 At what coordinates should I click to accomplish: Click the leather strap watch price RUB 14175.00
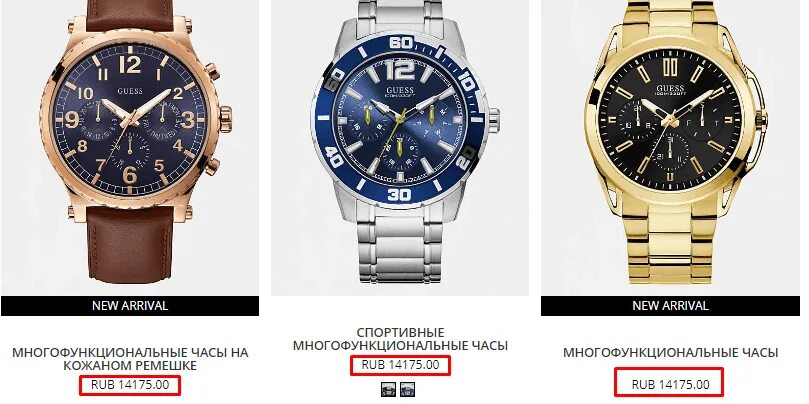[130, 384]
